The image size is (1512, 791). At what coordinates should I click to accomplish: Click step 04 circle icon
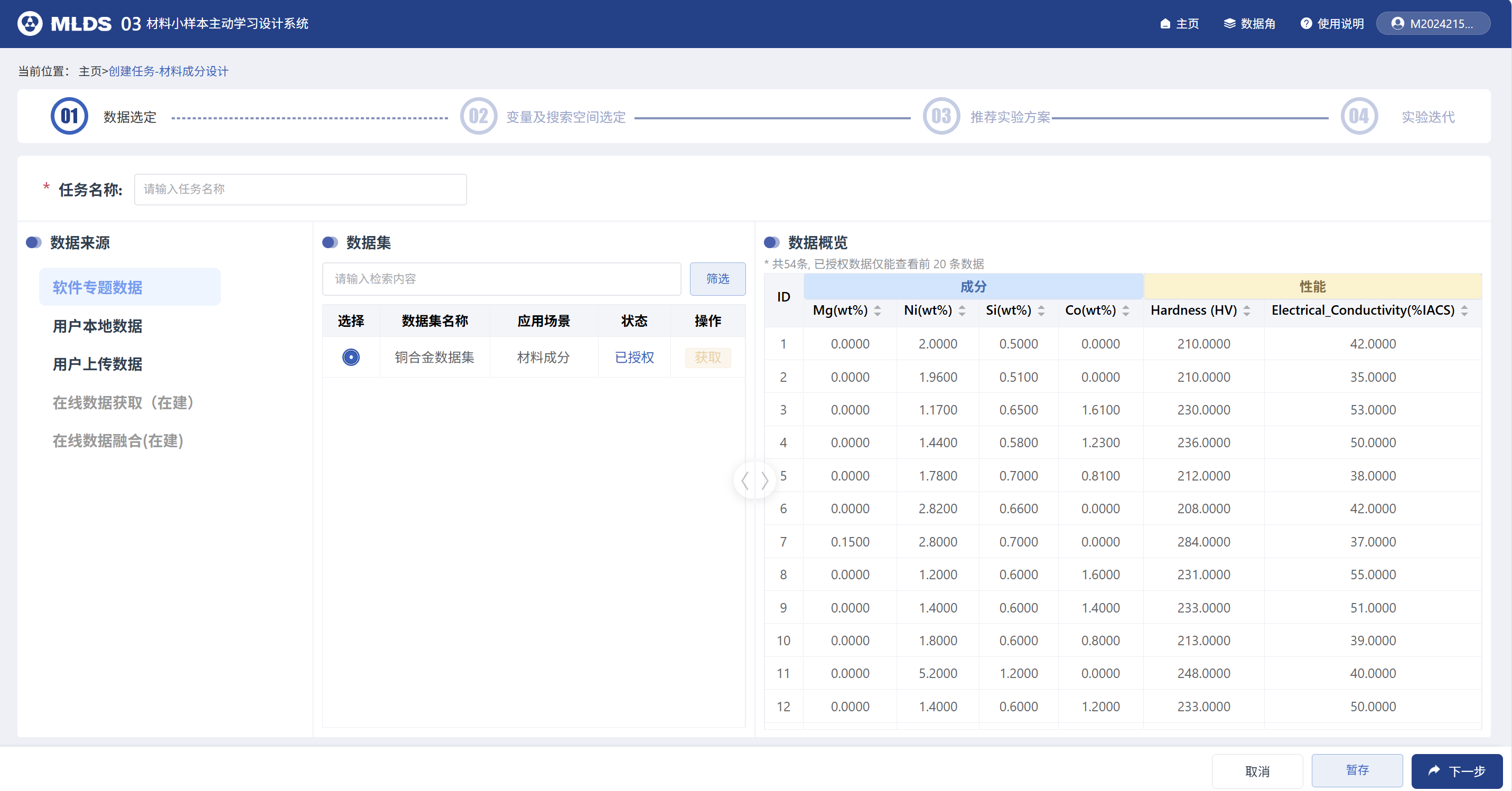click(1359, 116)
